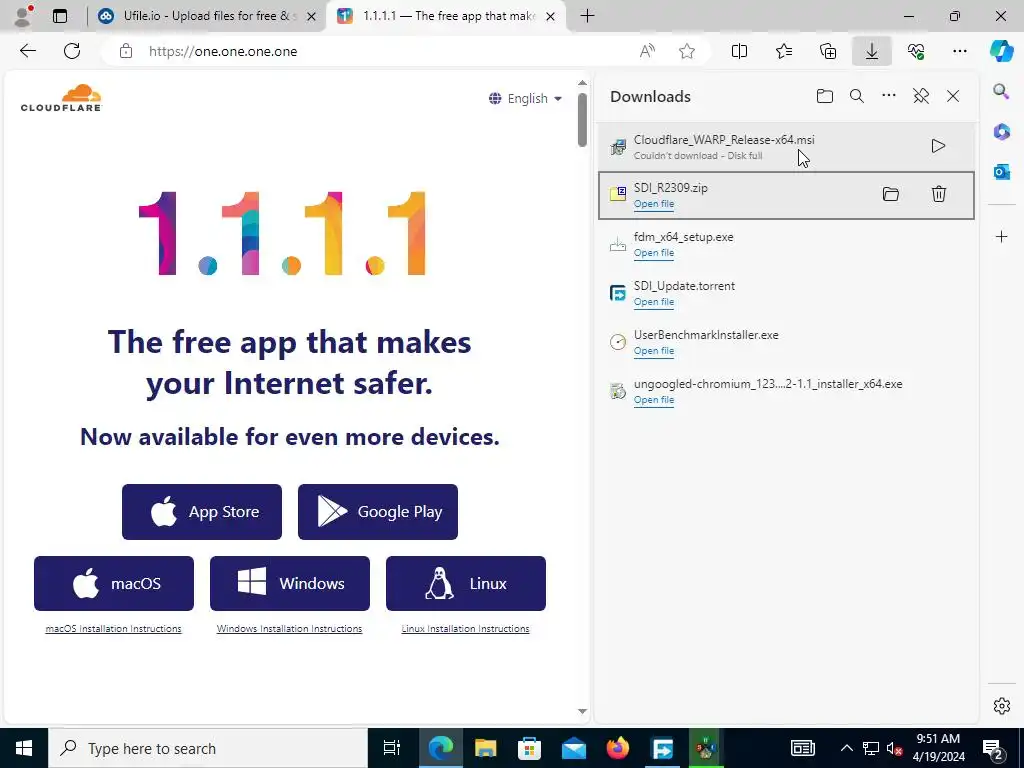The image size is (1024, 768).
Task: Open the Edge profile icon
Action: [23, 16]
